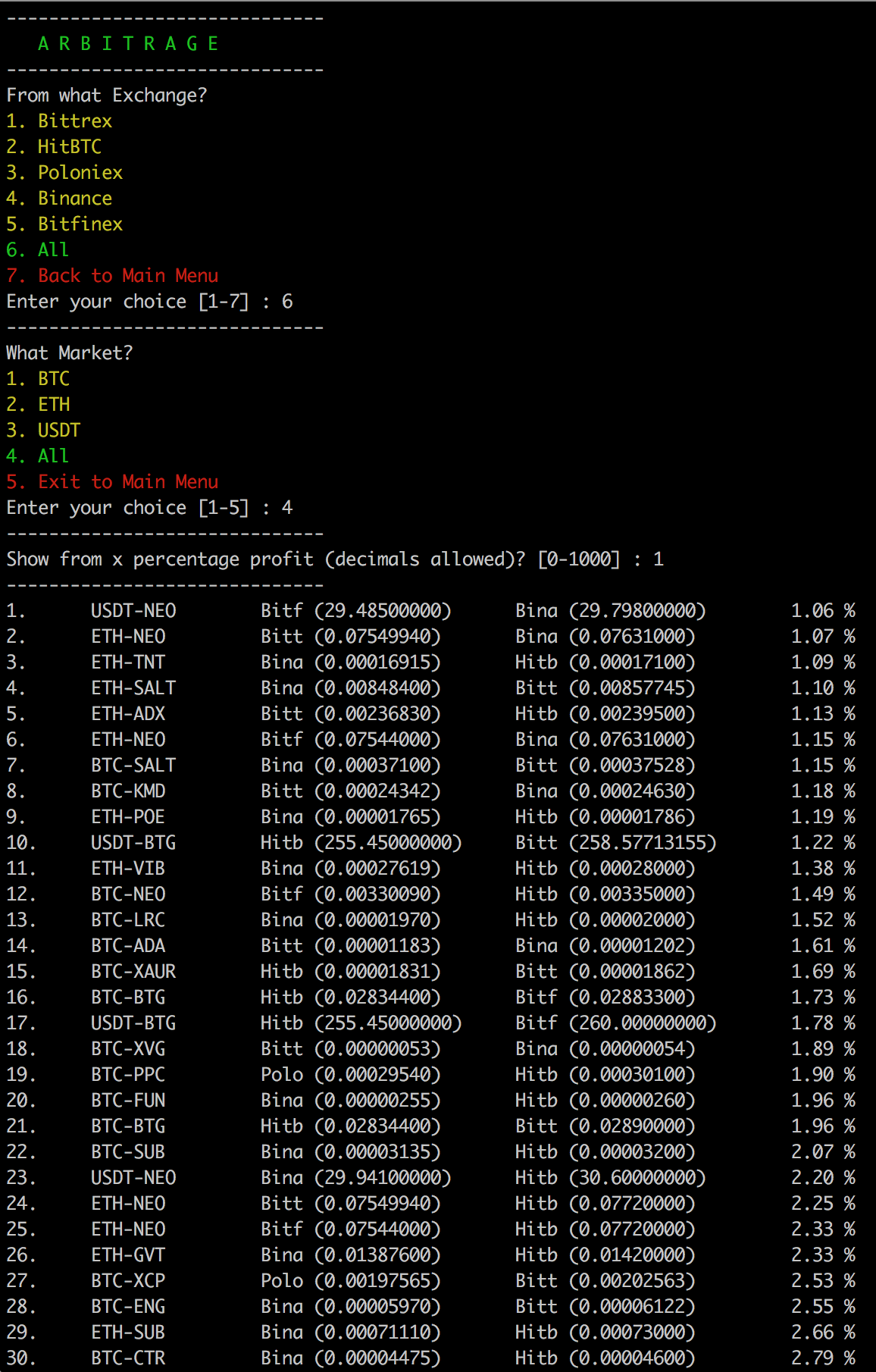Click the red '7. Back to Main Menu' line
This screenshot has height=1372, width=876.
[112, 276]
